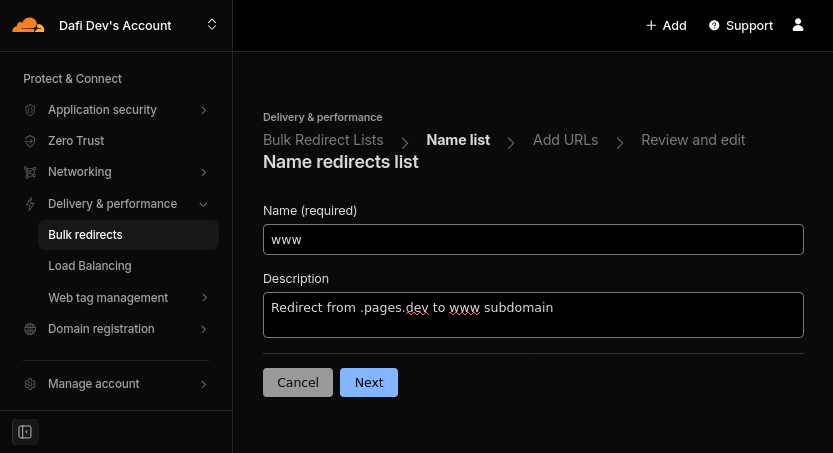Viewport: 833px width, 453px height.
Task: Open Web tag management item
Action: click(108, 298)
